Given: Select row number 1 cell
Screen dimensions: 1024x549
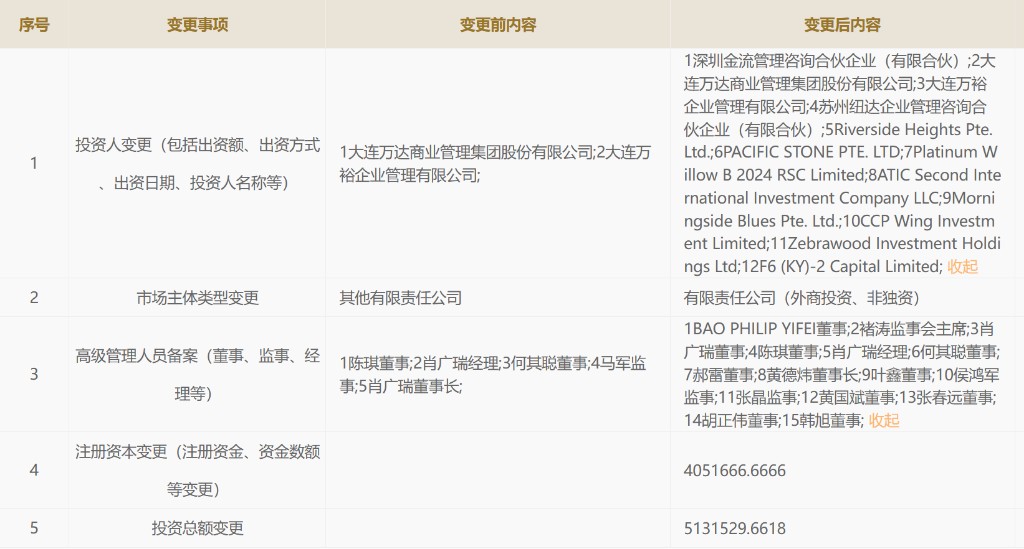Looking at the screenshot, I should [x=34, y=163].
